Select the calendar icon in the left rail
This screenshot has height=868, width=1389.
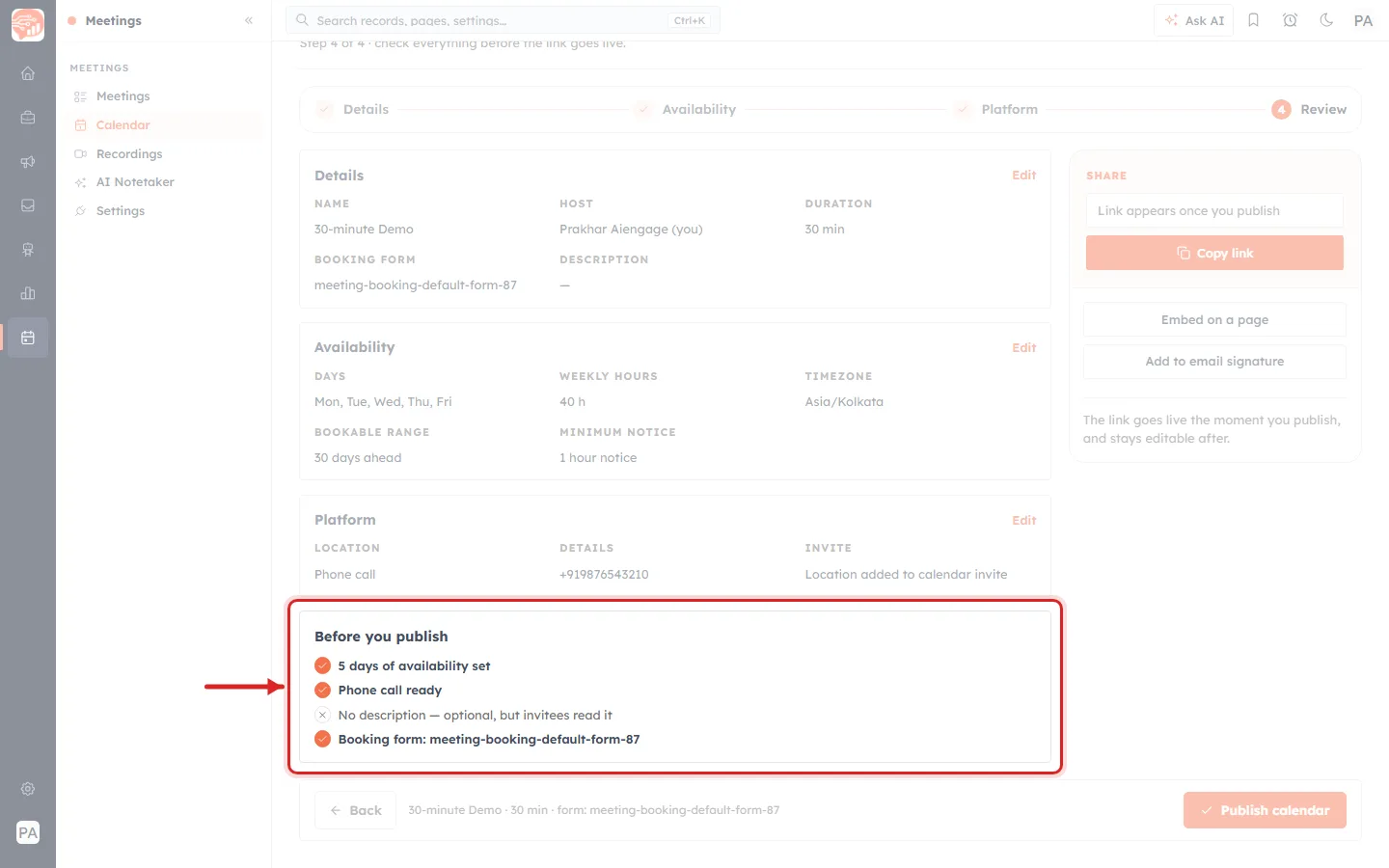pos(28,338)
